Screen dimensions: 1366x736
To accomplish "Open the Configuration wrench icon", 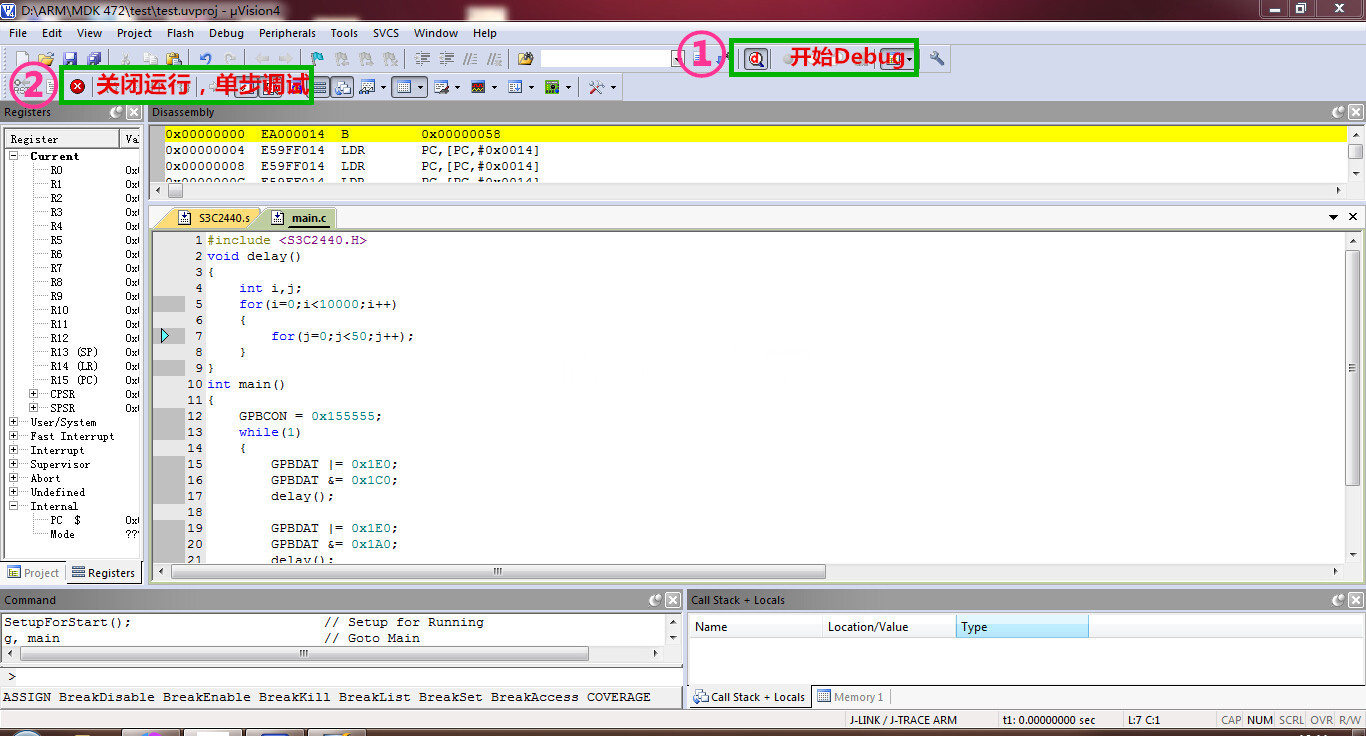I will coord(937,59).
